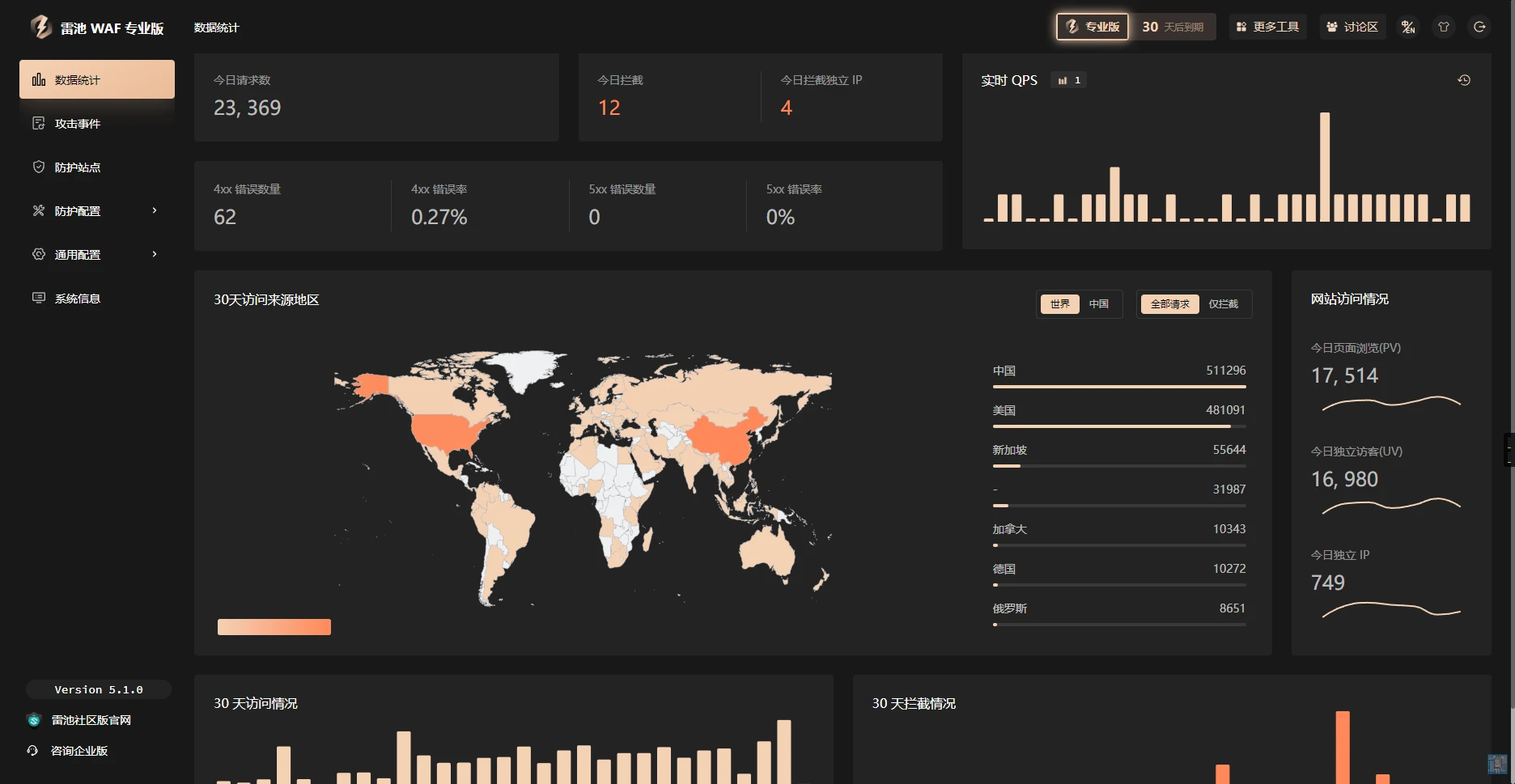
Task: Click the tallest bar in 实时 QPS chart
Action: pyautogui.click(x=1325, y=167)
